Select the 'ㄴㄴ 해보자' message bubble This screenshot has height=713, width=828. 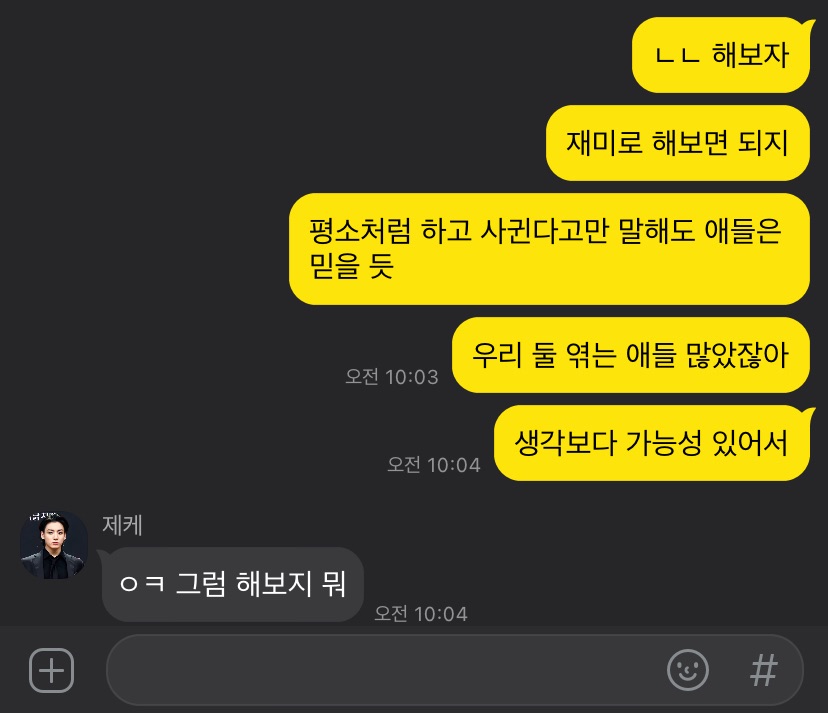click(721, 55)
